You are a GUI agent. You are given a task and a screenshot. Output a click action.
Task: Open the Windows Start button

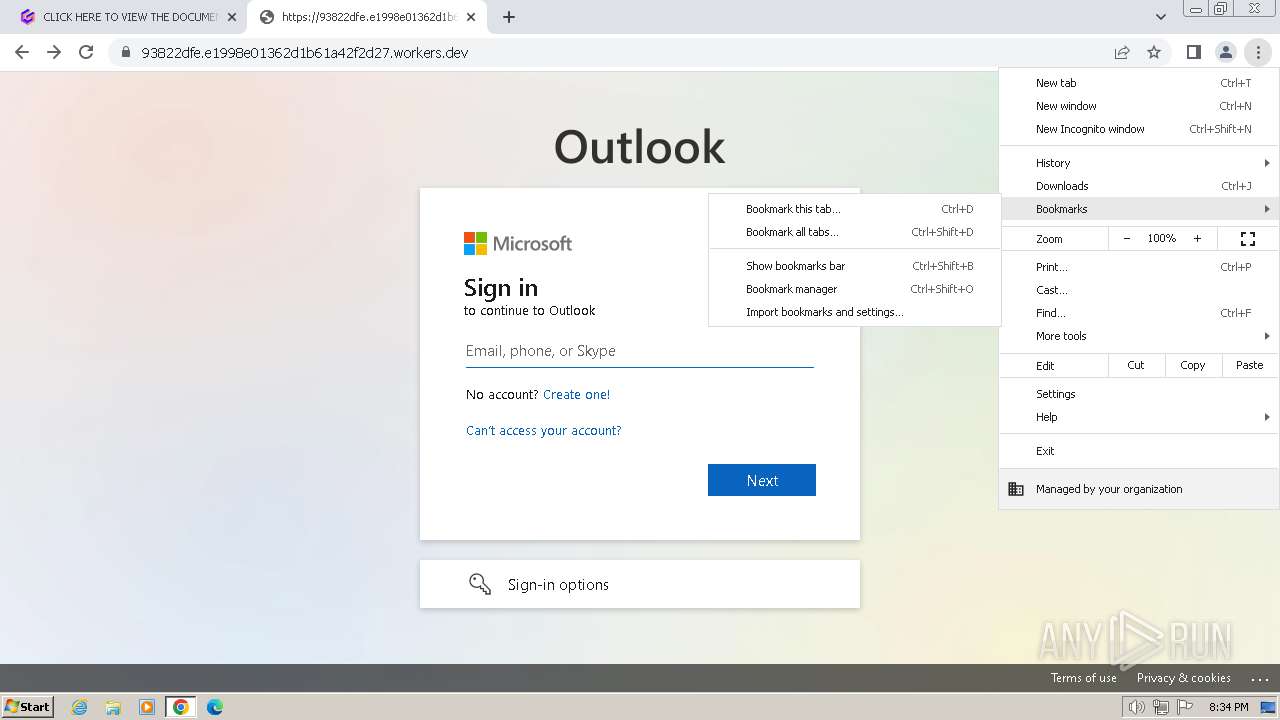(x=28, y=707)
